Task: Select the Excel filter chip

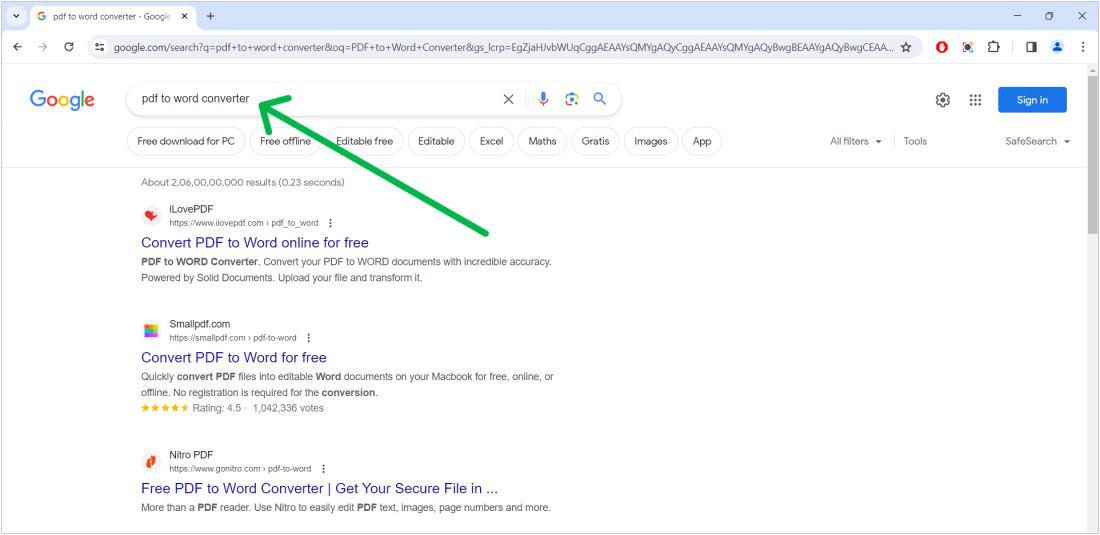Action: click(x=491, y=141)
